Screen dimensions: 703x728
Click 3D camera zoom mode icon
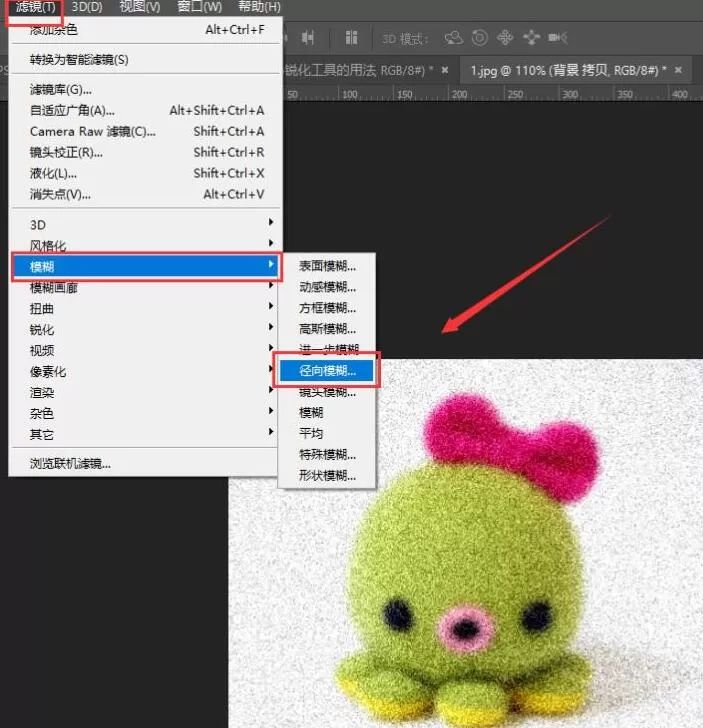(x=558, y=38)
